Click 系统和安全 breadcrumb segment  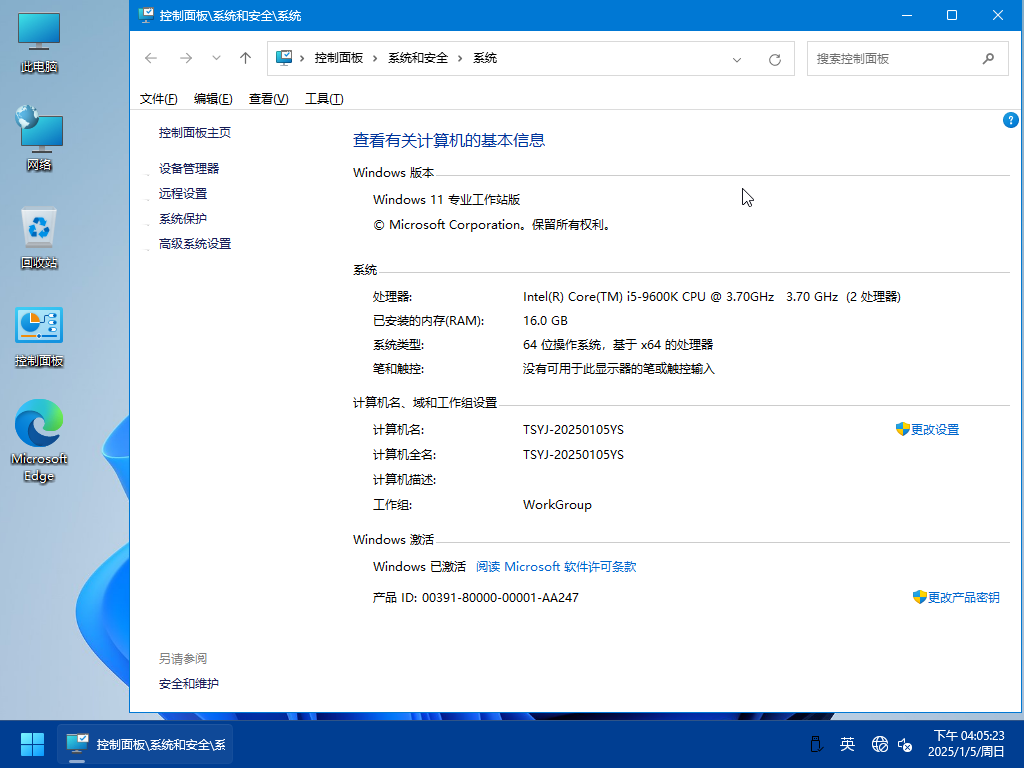(x=418, y=58)
